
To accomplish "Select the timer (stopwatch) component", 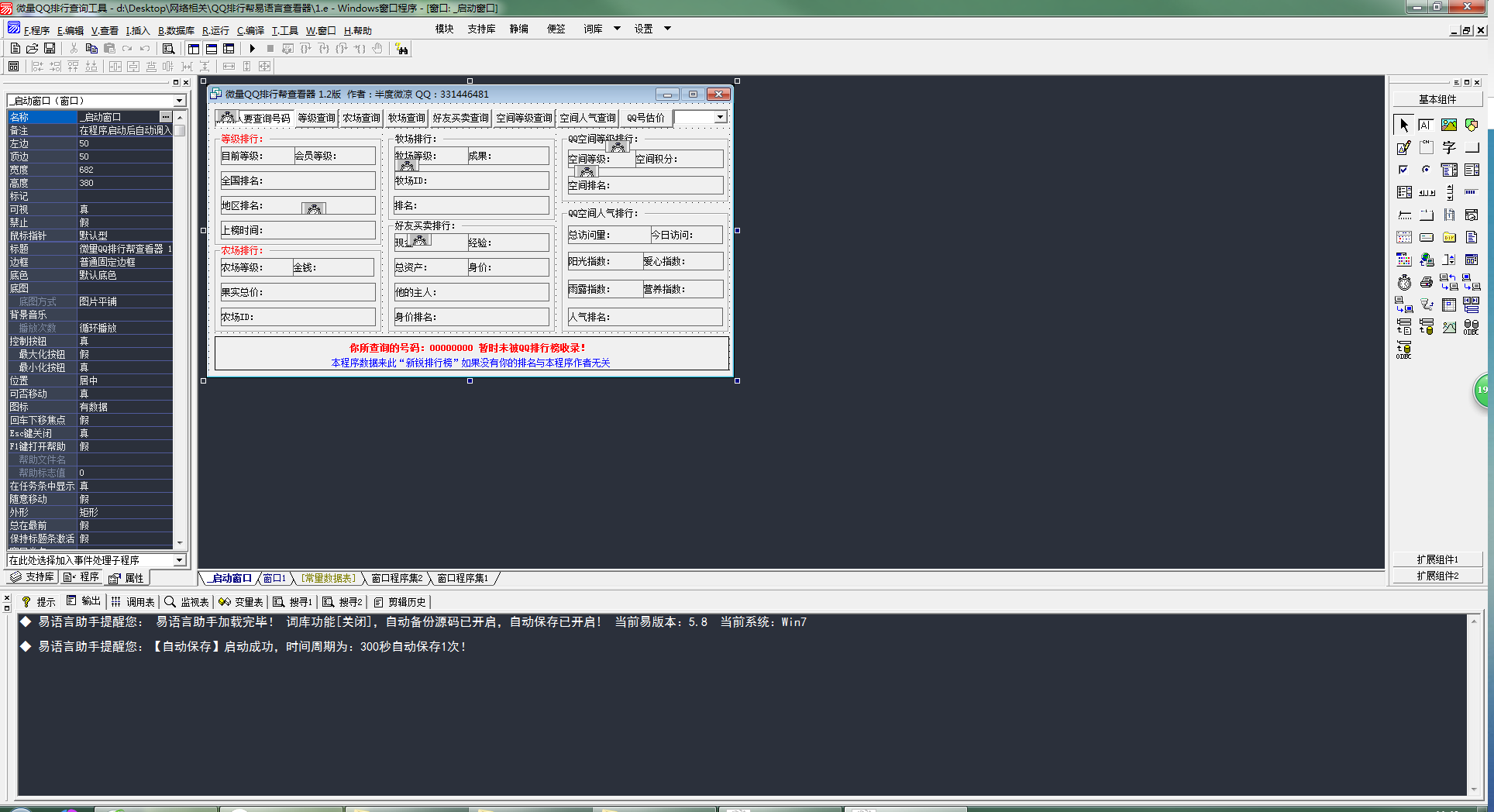I will (1404, 283).
